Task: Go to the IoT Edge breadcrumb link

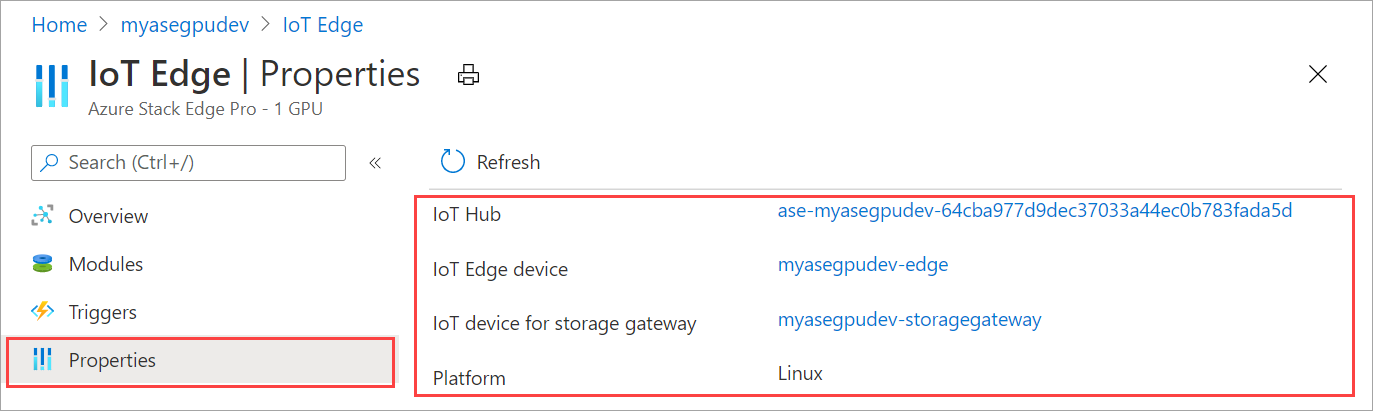Action: pyautogui.click(x=322, y=25)
